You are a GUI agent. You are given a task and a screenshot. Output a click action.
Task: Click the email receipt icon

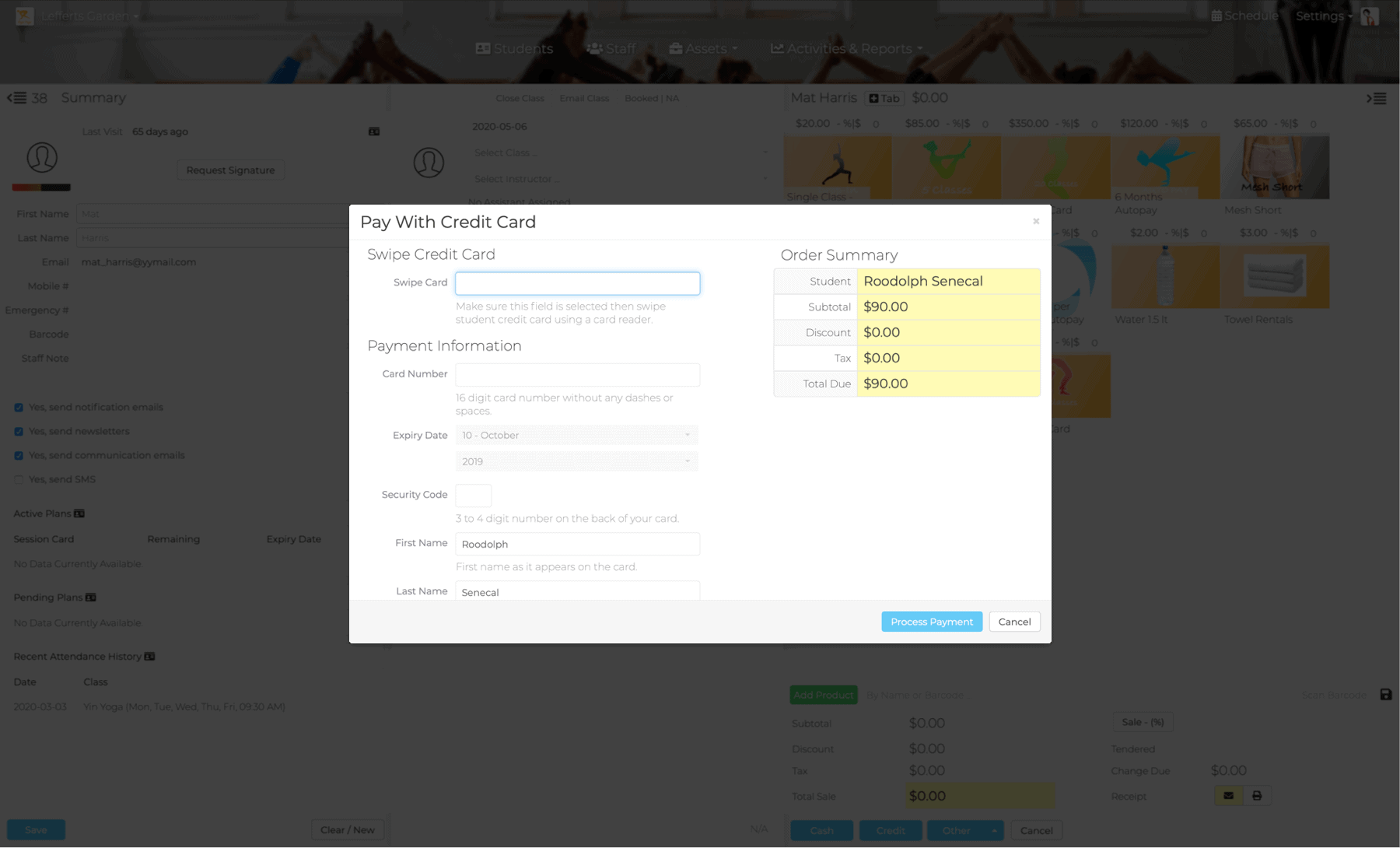[1227, 795]
